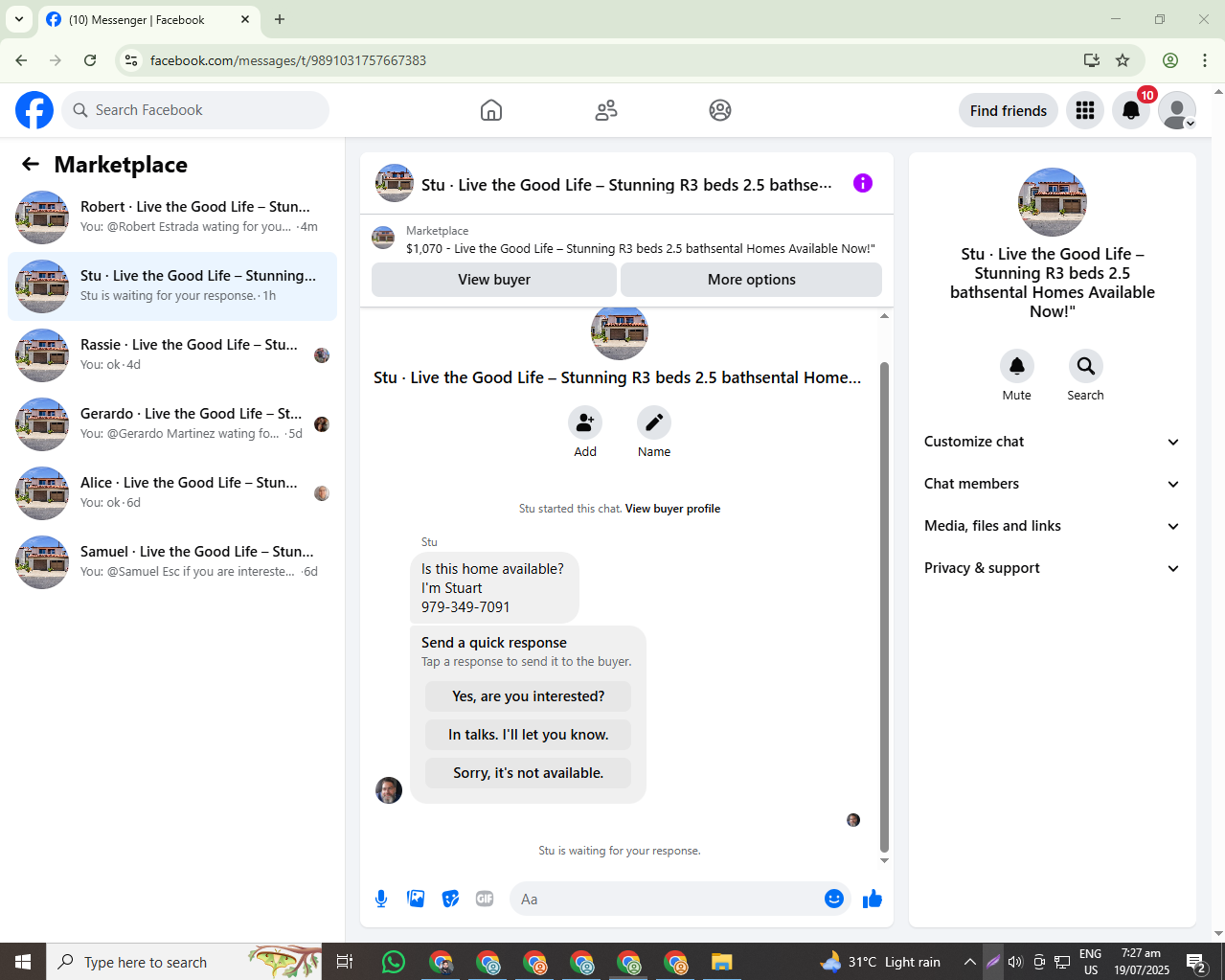Click the browser address bar URL
Viewport: 1225px width, 980px height.
(288, 60)
